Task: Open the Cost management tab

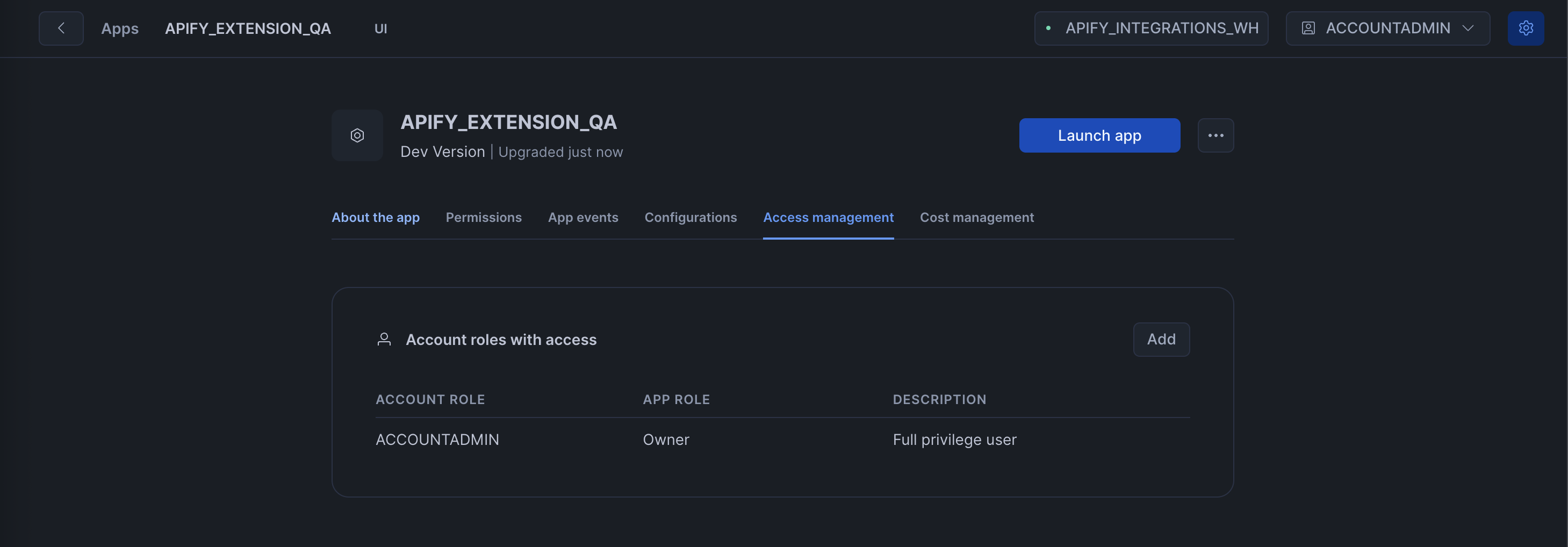Action: [x=977, y=217]
